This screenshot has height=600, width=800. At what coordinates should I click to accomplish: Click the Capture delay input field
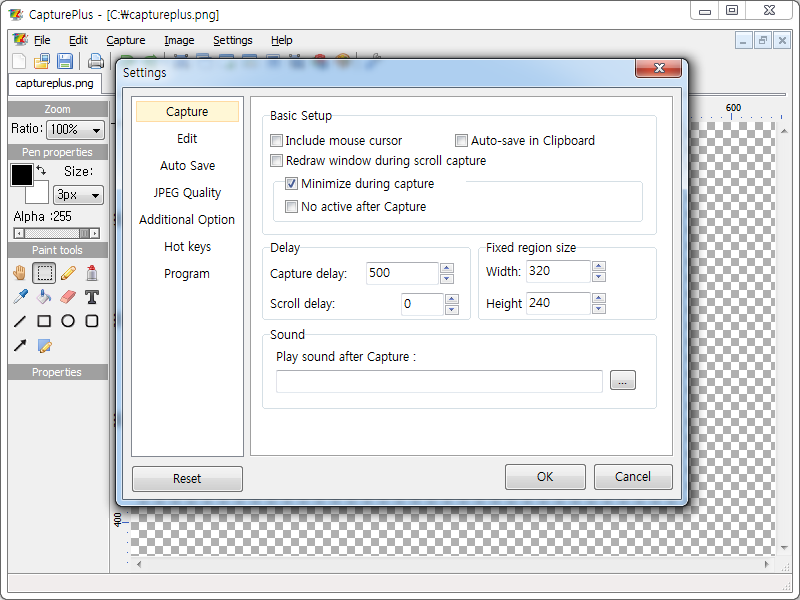tap(402, 273)
